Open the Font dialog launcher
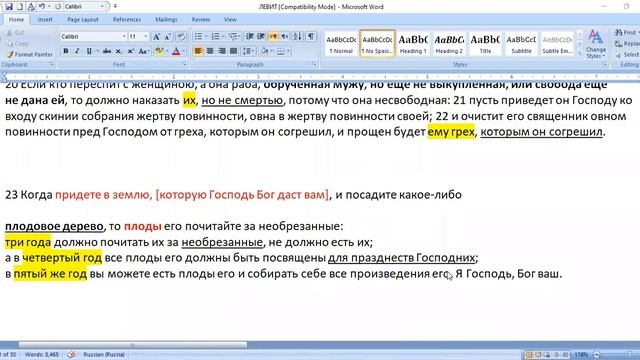The height and width of the screenshot is (360, 640). point(184,64)
